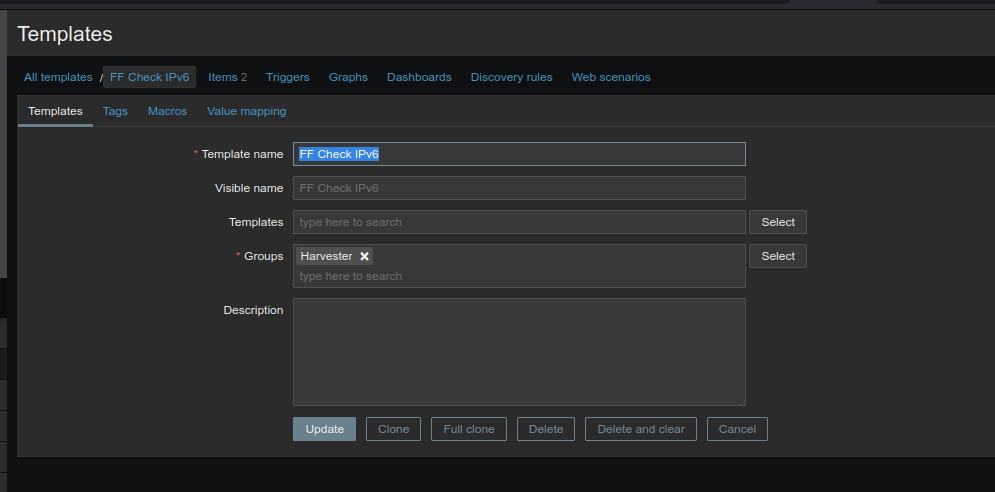Go to the Triggers page
This screenshot has width=995, height=492.
(x=287, y=77)
